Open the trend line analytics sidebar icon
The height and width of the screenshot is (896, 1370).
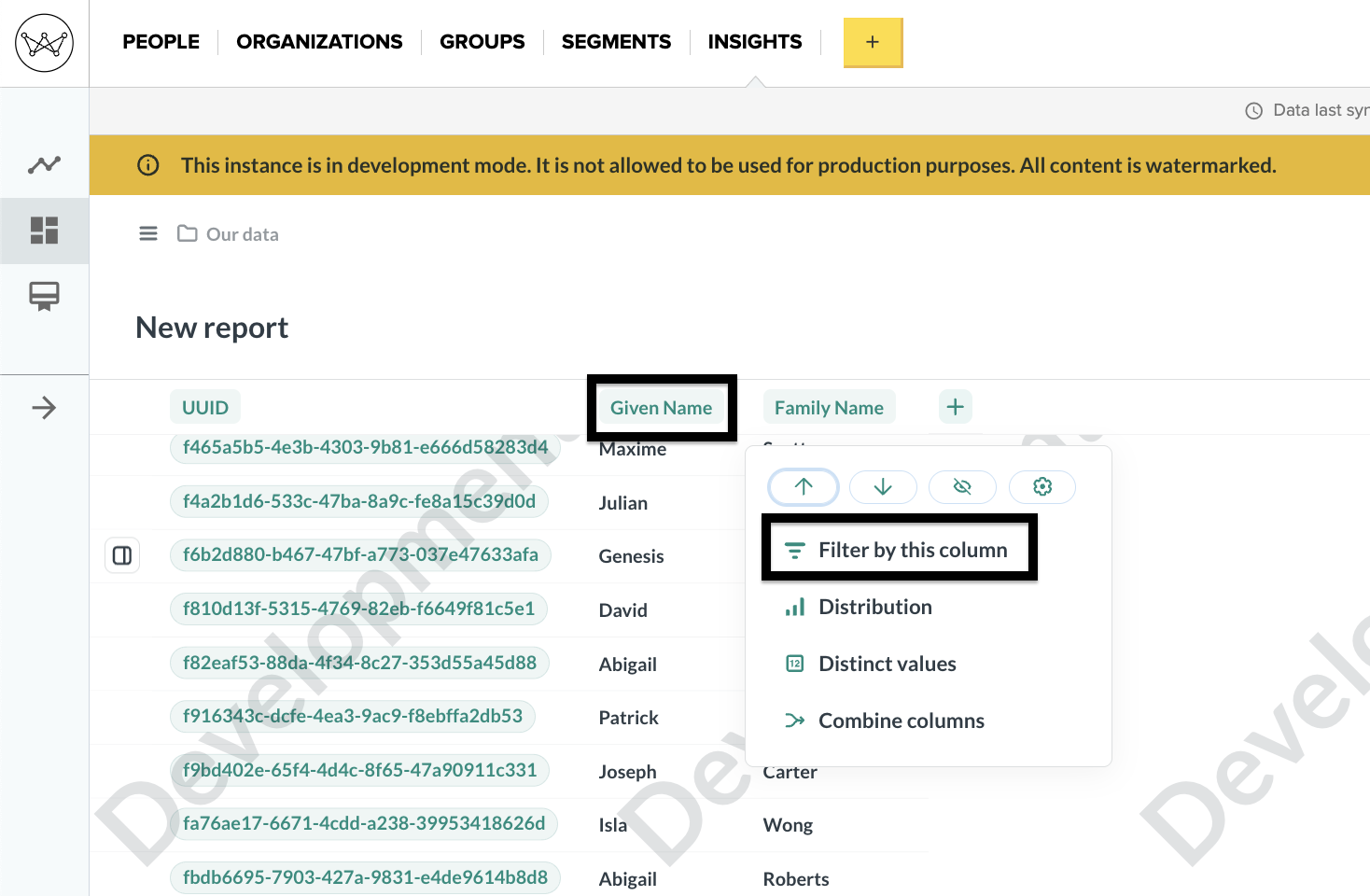[44, 165]
